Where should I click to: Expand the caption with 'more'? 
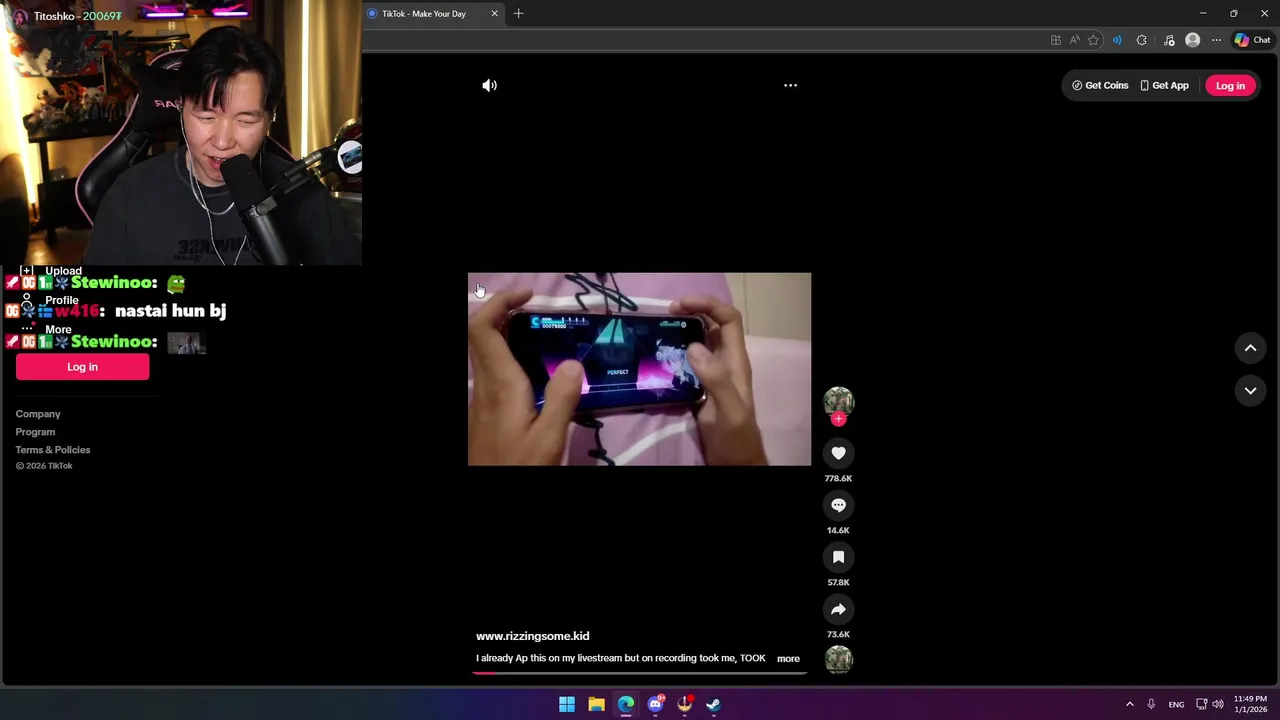click(x=788, y=659)
